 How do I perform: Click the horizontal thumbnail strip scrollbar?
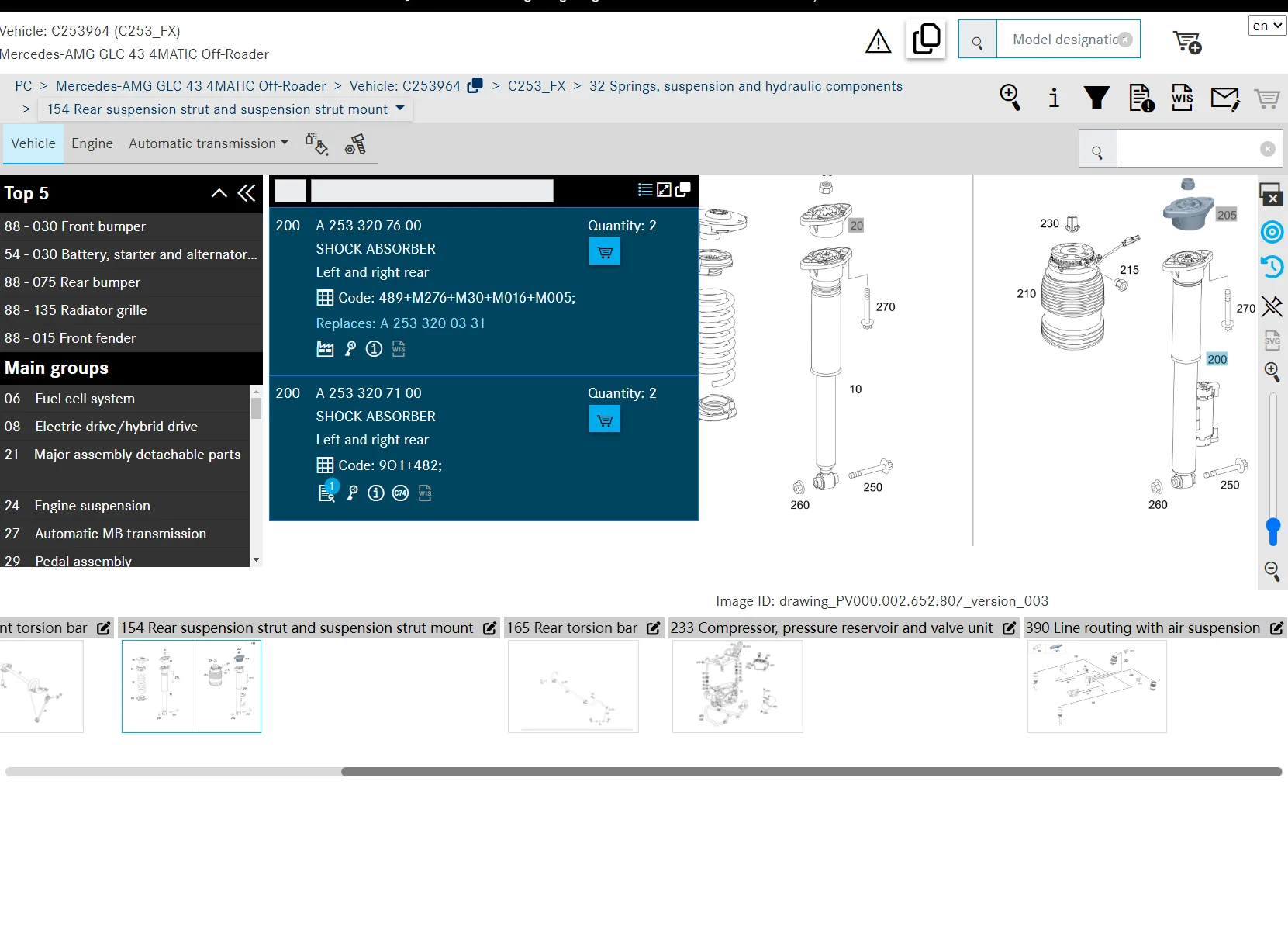click(x=811, y=772)
